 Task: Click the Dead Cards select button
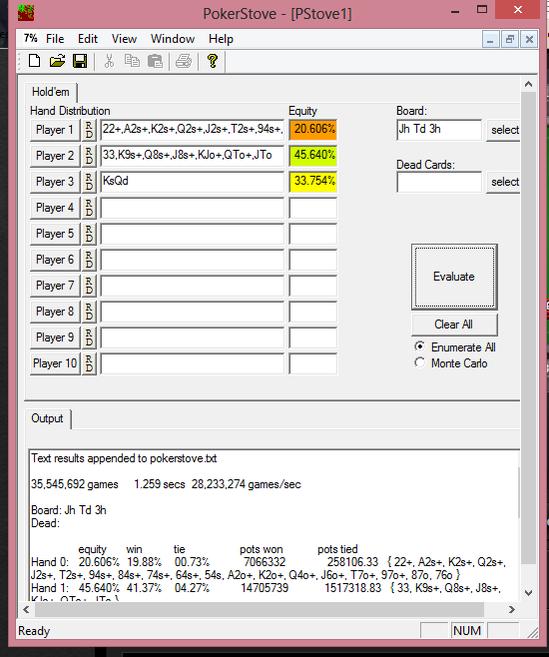click(x=504, y=182)
